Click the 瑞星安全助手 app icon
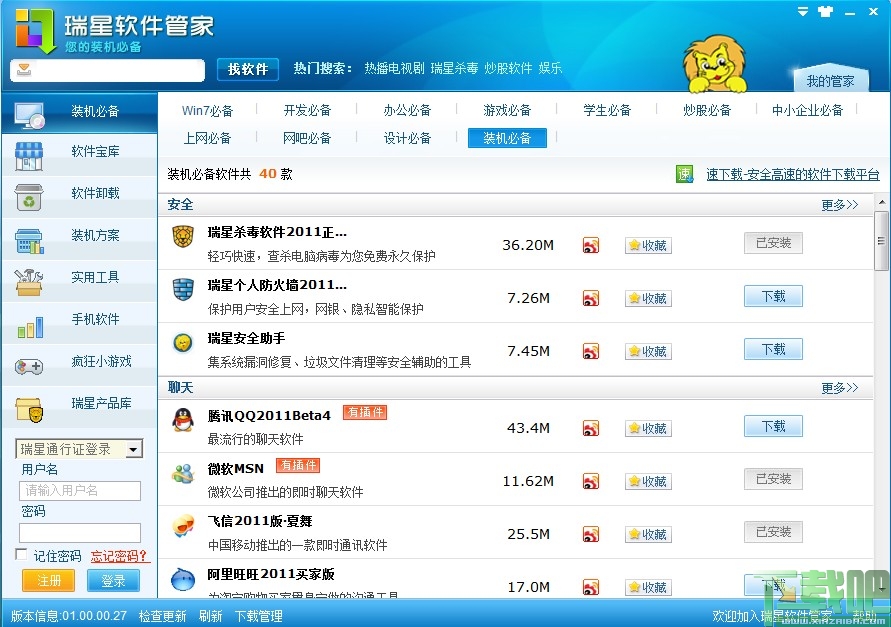The width and height of the screenshot is (891, 627). click(x=183, y=342)
